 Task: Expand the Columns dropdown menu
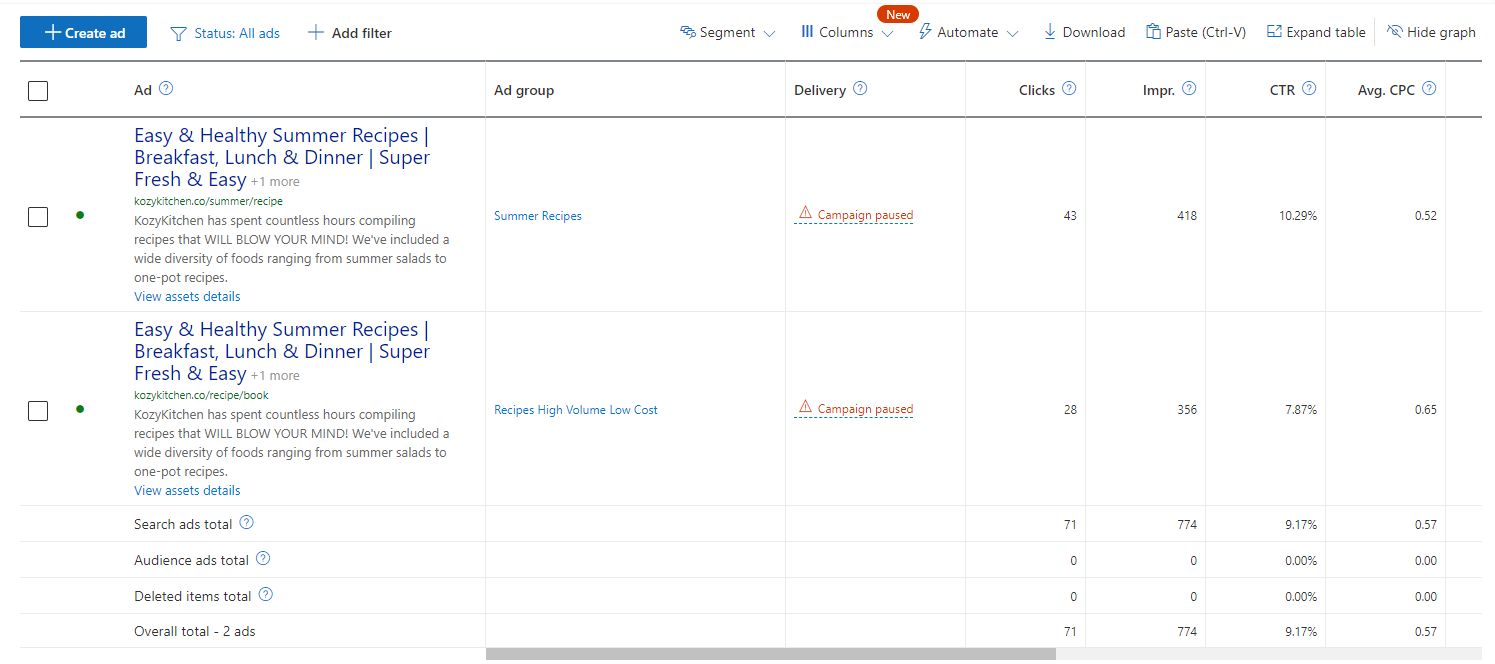[x=846, y=33]
